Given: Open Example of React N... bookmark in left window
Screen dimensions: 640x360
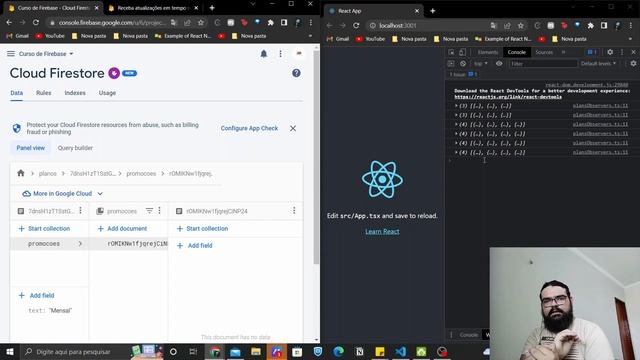Looking at the screenshot, I should [183, 36].
